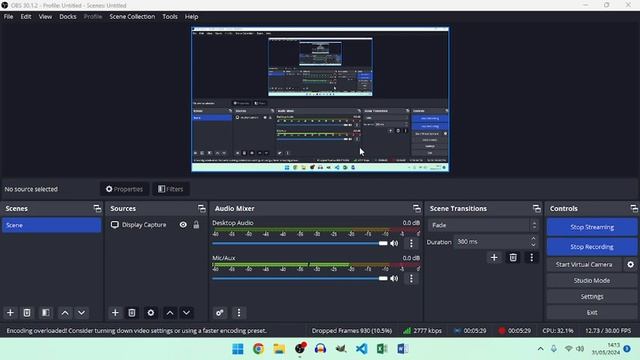Open the File menu
640x360 pixels.
point(9,17)
